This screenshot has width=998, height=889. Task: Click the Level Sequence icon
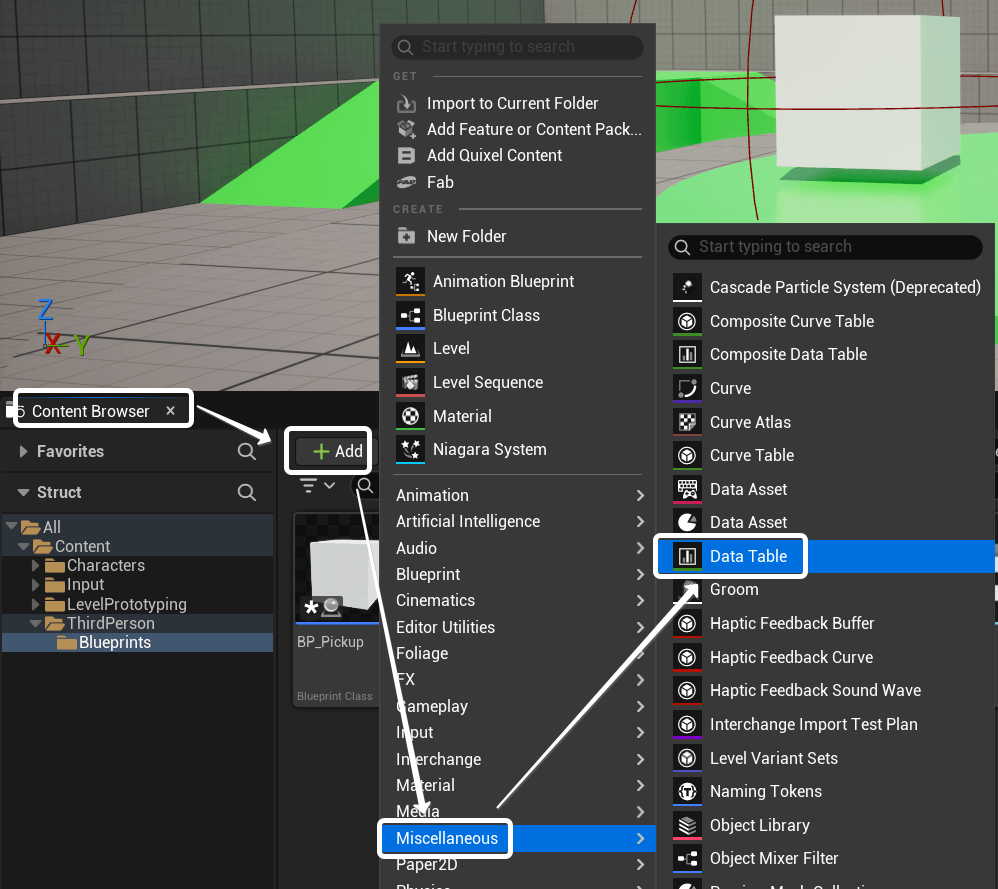click(410, 383)
